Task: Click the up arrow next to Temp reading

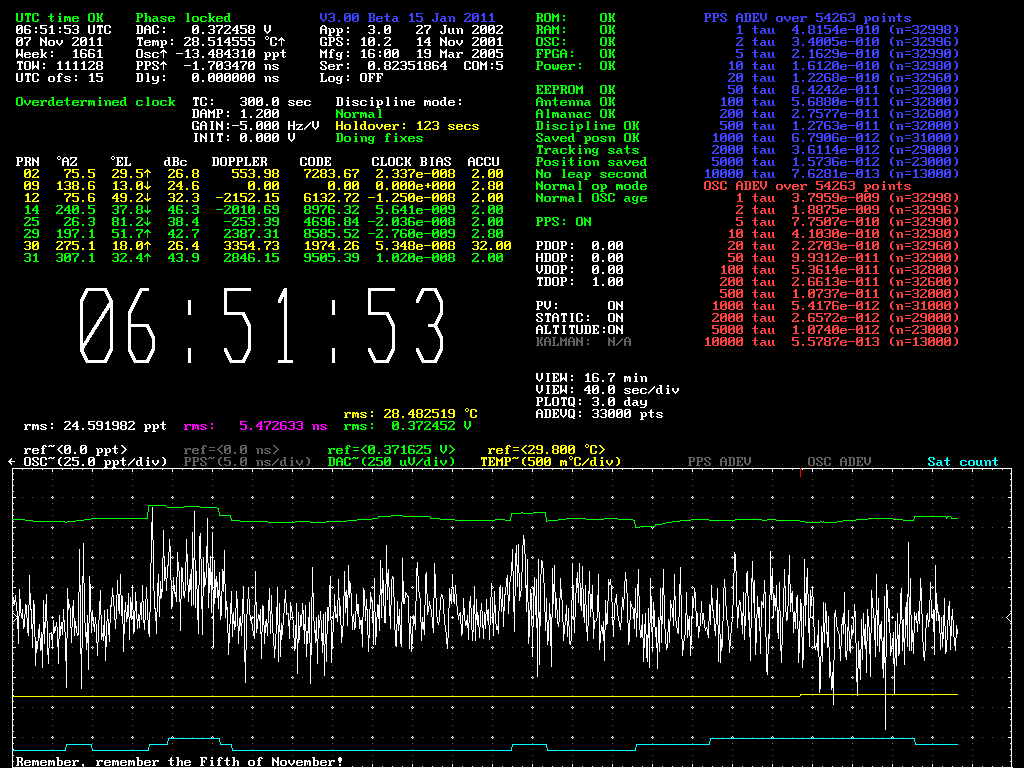Action: 281,42
